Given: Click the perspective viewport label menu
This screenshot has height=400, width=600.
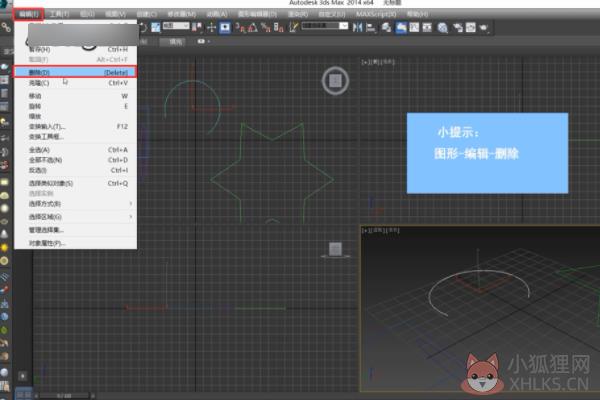Looking at the screenshot, I should (381, 230).
